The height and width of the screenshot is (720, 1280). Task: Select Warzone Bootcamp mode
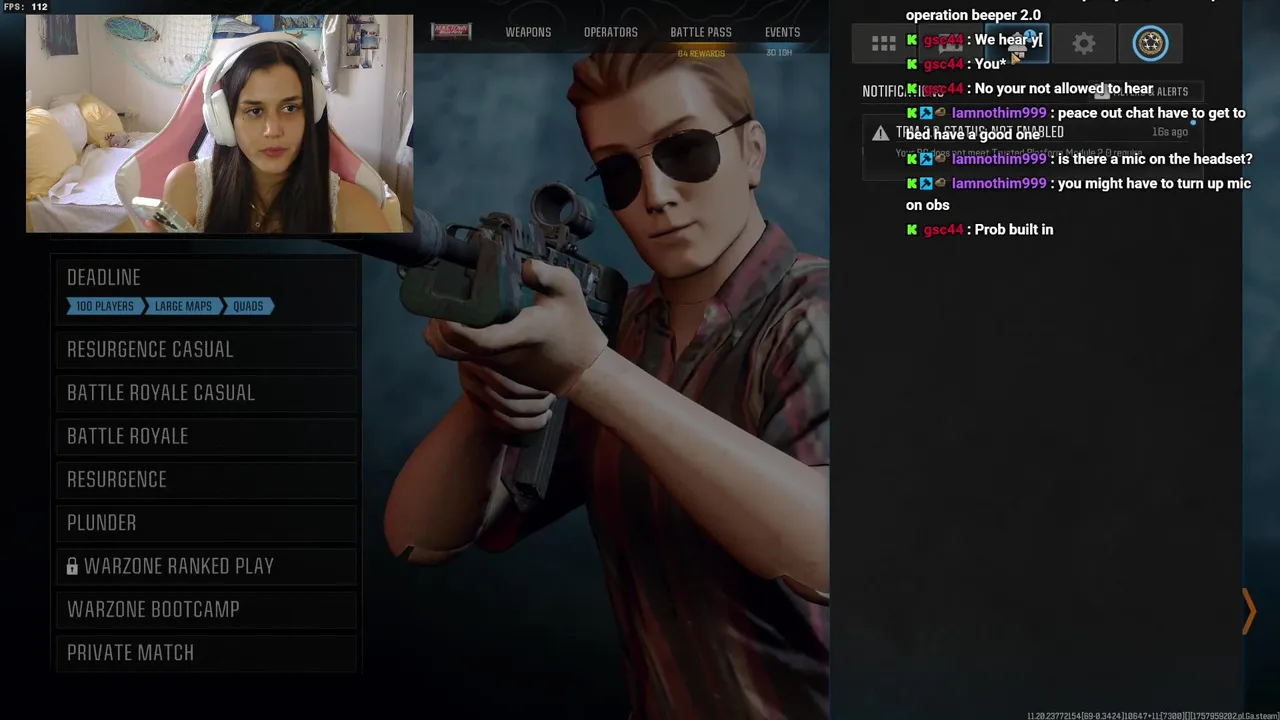[207, 609]
